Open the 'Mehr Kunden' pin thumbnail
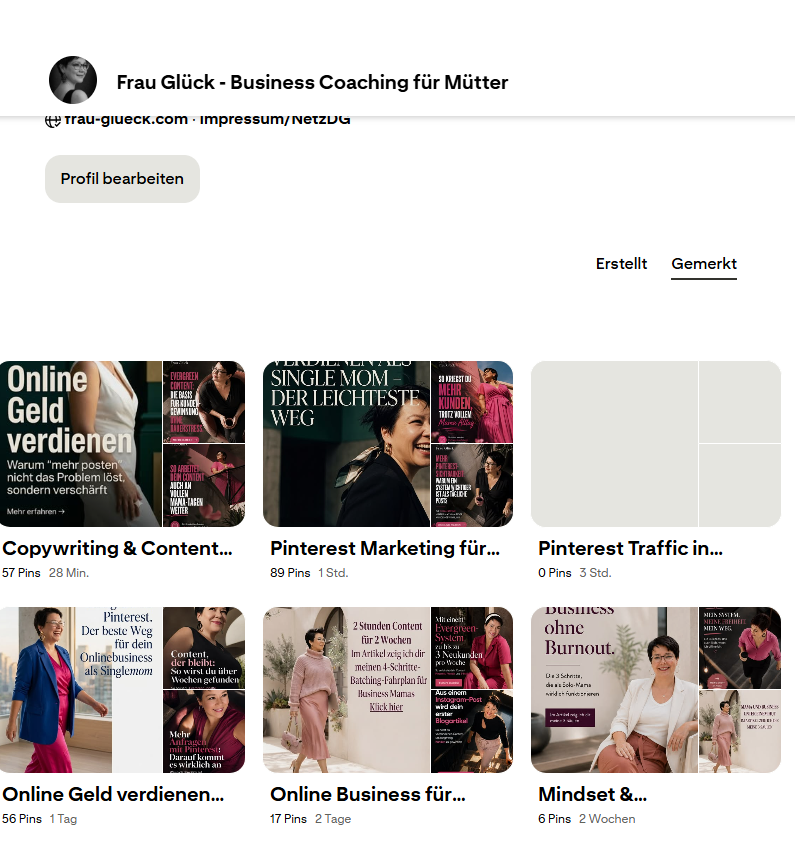The width and height of the screenshot is (795, 854). 472,402
